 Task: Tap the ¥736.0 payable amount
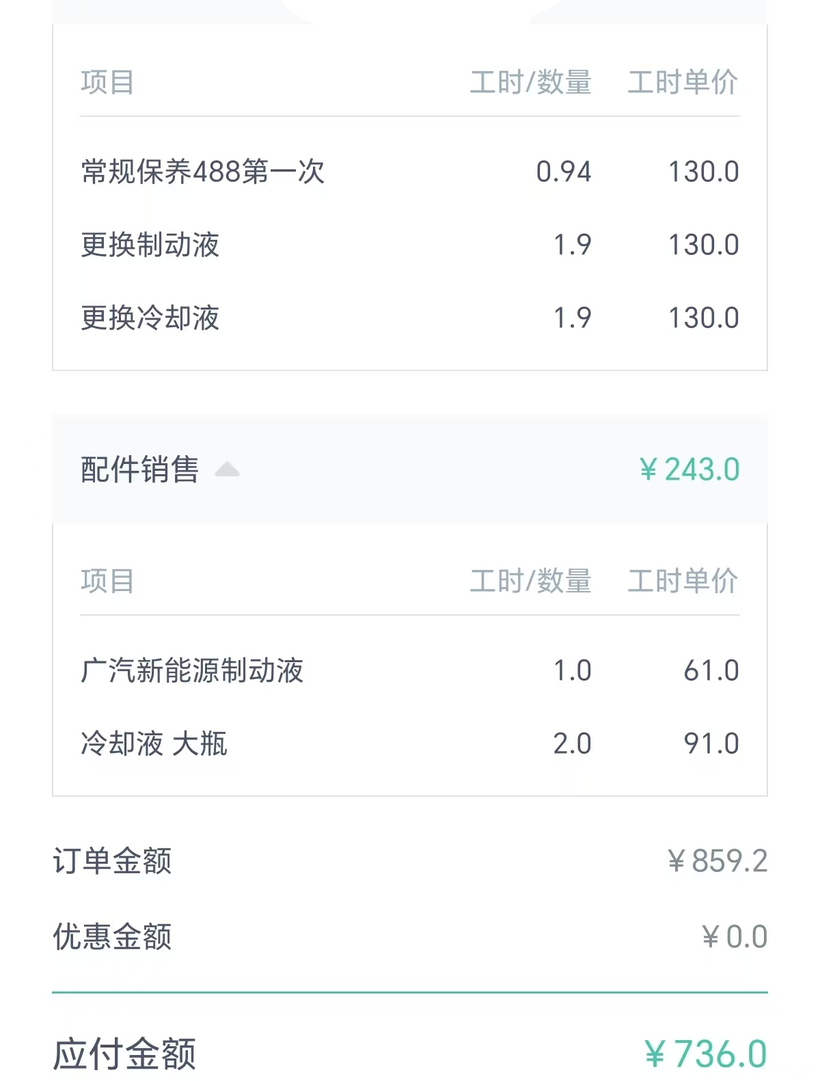[x=706, y=1054]
